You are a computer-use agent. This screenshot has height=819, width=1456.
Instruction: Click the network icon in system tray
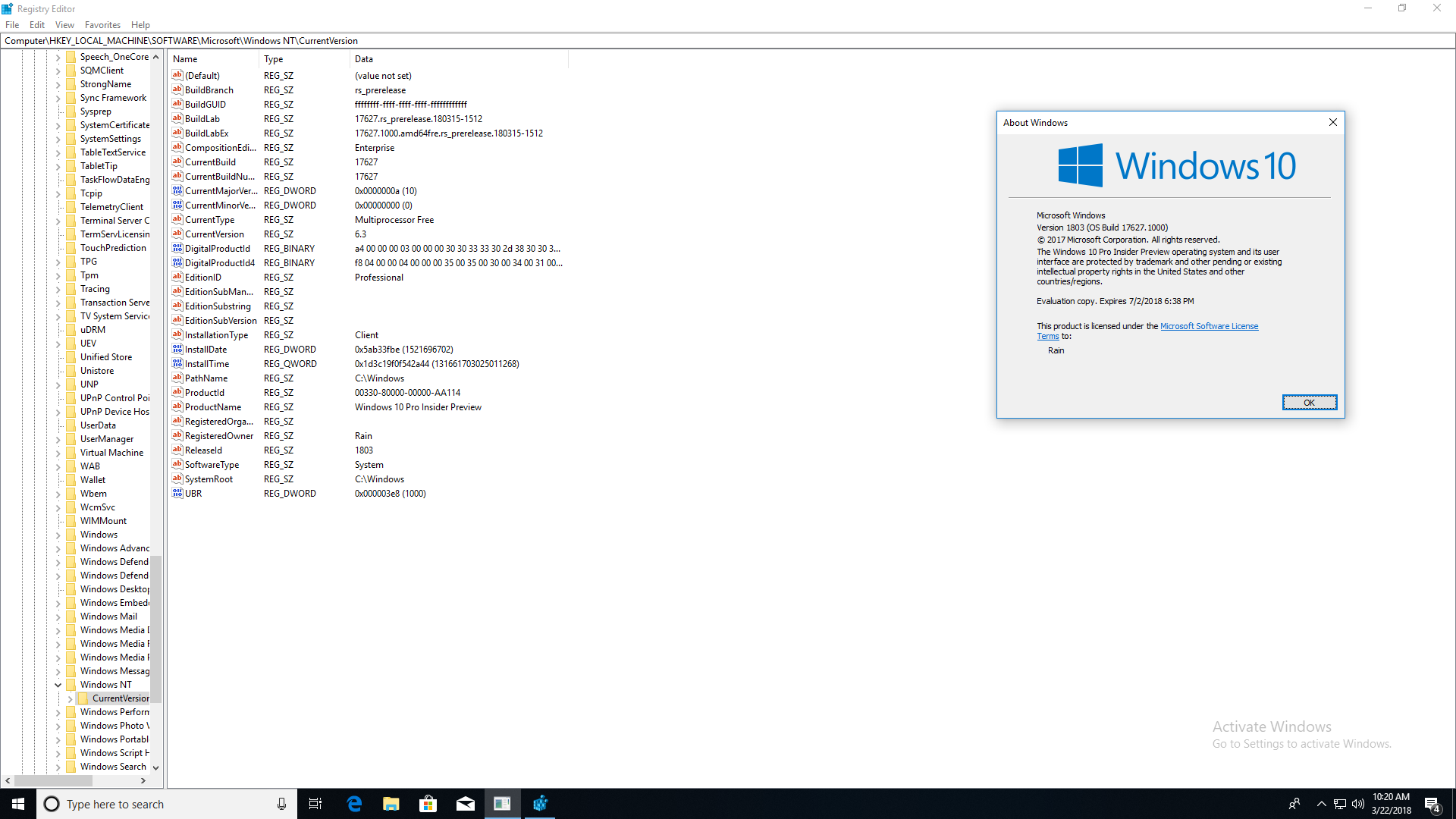coord(1340,804)
